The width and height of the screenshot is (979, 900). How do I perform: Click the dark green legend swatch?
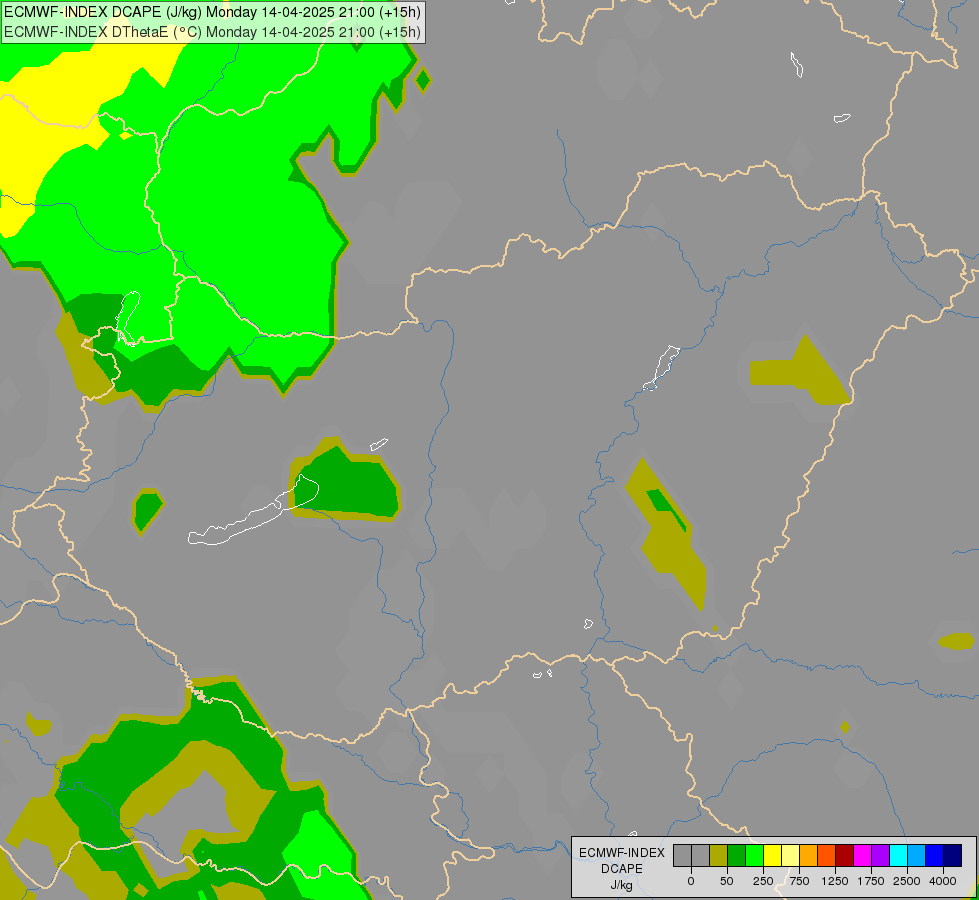pyautogui.click(x=736, y=856)
